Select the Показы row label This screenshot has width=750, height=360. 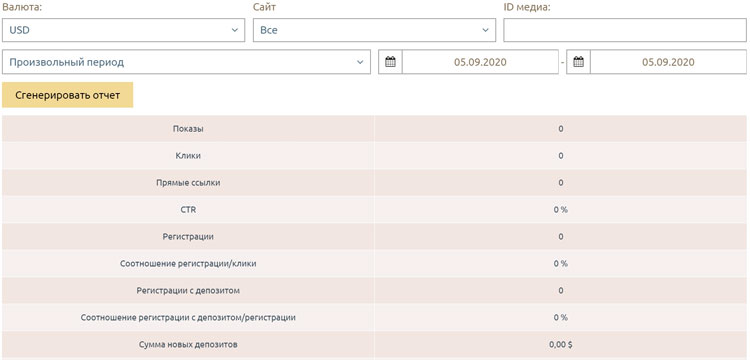pyautogui.click(x=188, y=129)
